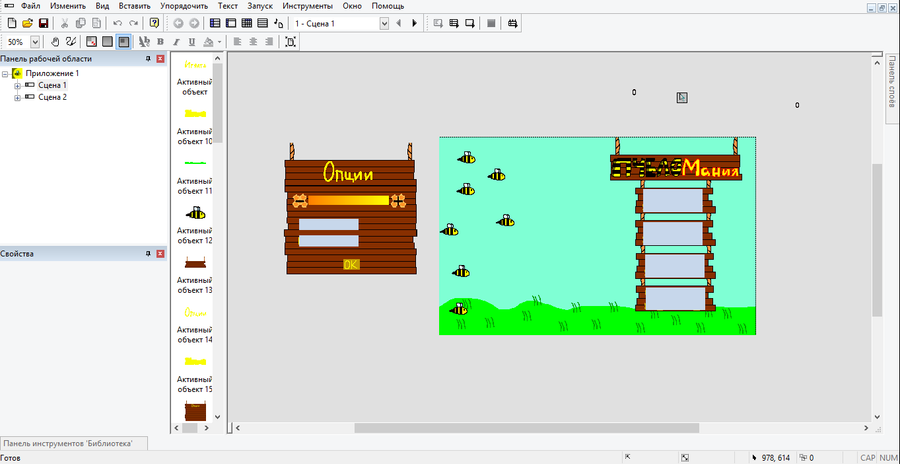The height and width of the screenshot is (464, 900).
Task: Open the Изменить menu
Action: (68, 6)
